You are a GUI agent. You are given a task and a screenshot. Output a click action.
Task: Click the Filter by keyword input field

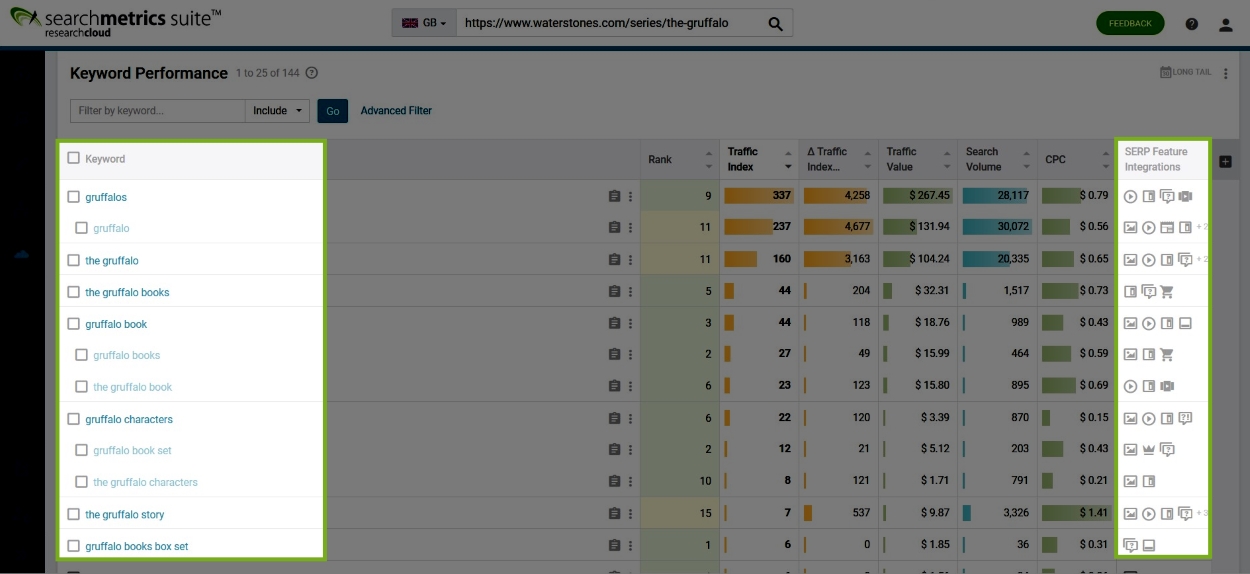(x=157, y=111)
